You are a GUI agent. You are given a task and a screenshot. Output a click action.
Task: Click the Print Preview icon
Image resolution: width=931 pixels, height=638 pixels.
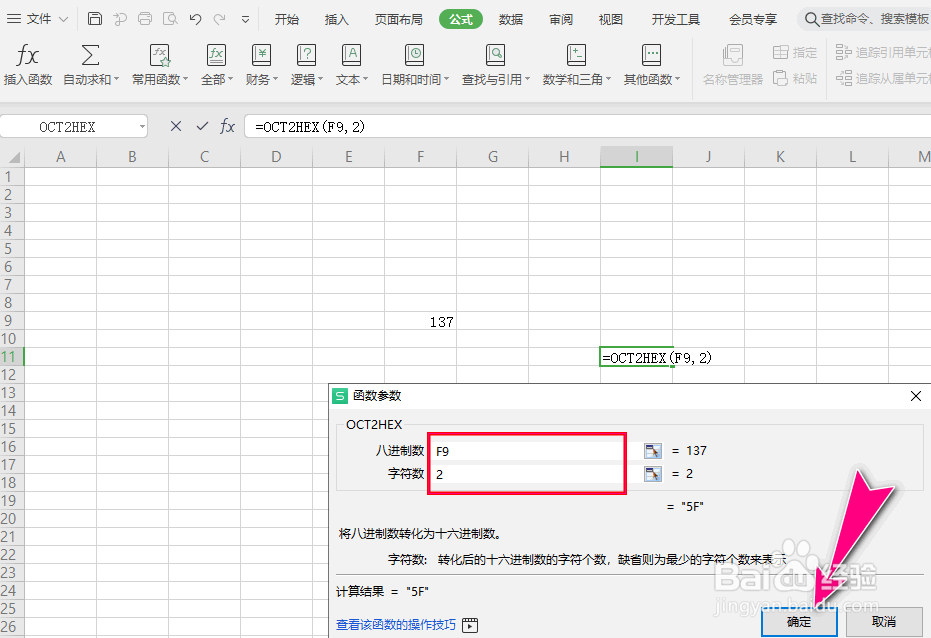tap(170, 19)
